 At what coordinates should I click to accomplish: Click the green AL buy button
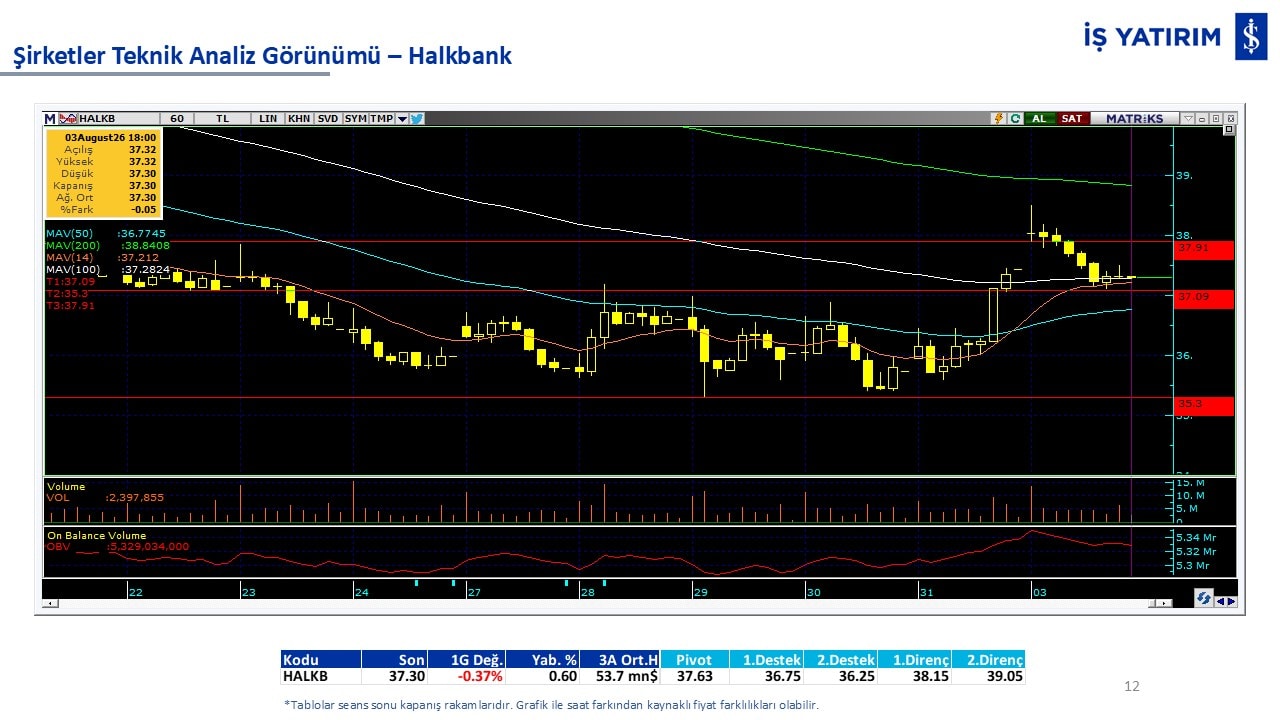(1039, 118)
